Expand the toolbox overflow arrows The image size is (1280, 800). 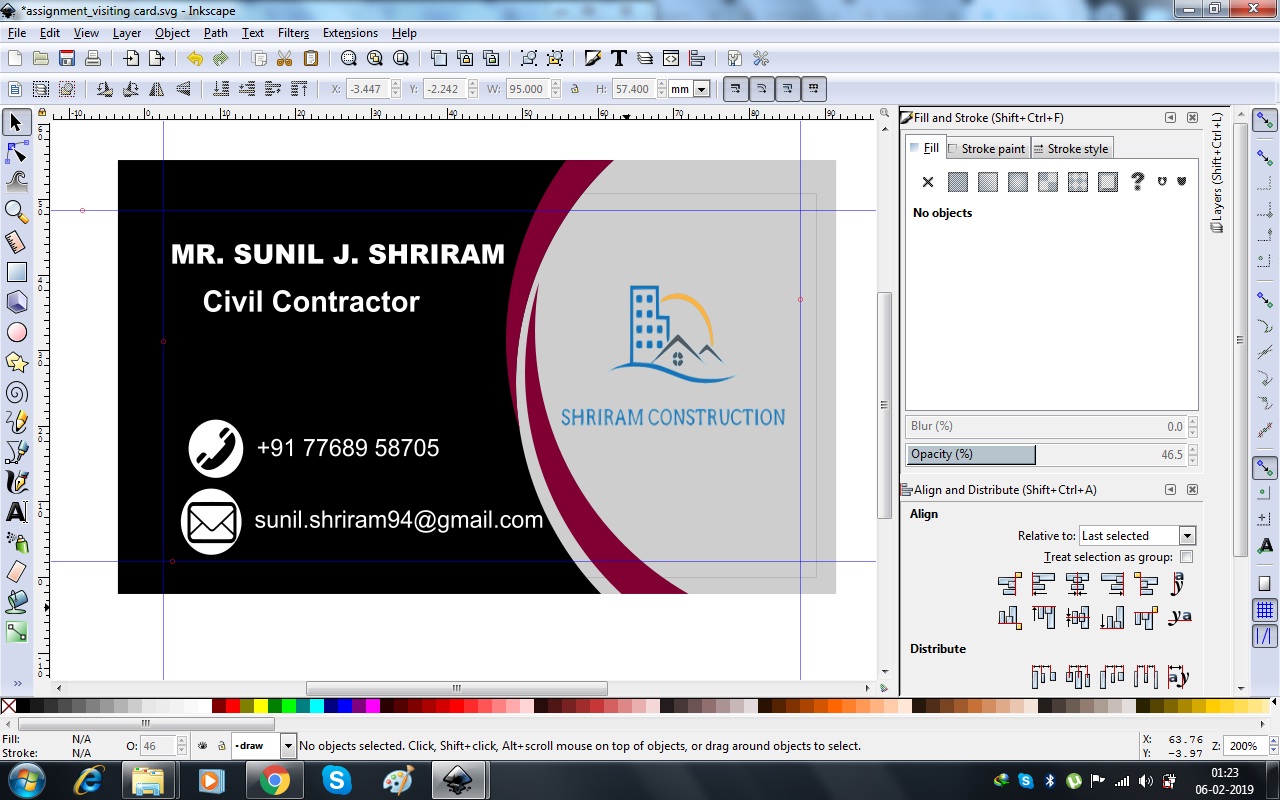pyautogui.click(x=16, y=684)
